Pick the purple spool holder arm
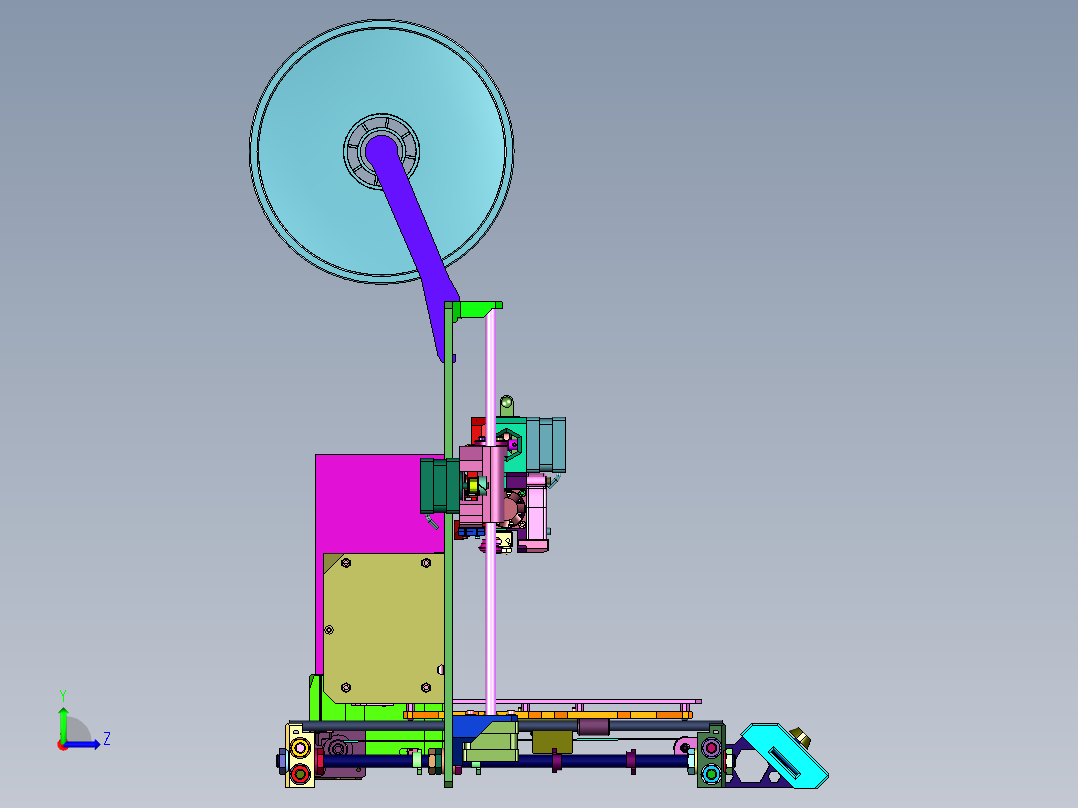Image resolution: width=1078 pixels, height=808 pixels. click(x=417, y=241)
